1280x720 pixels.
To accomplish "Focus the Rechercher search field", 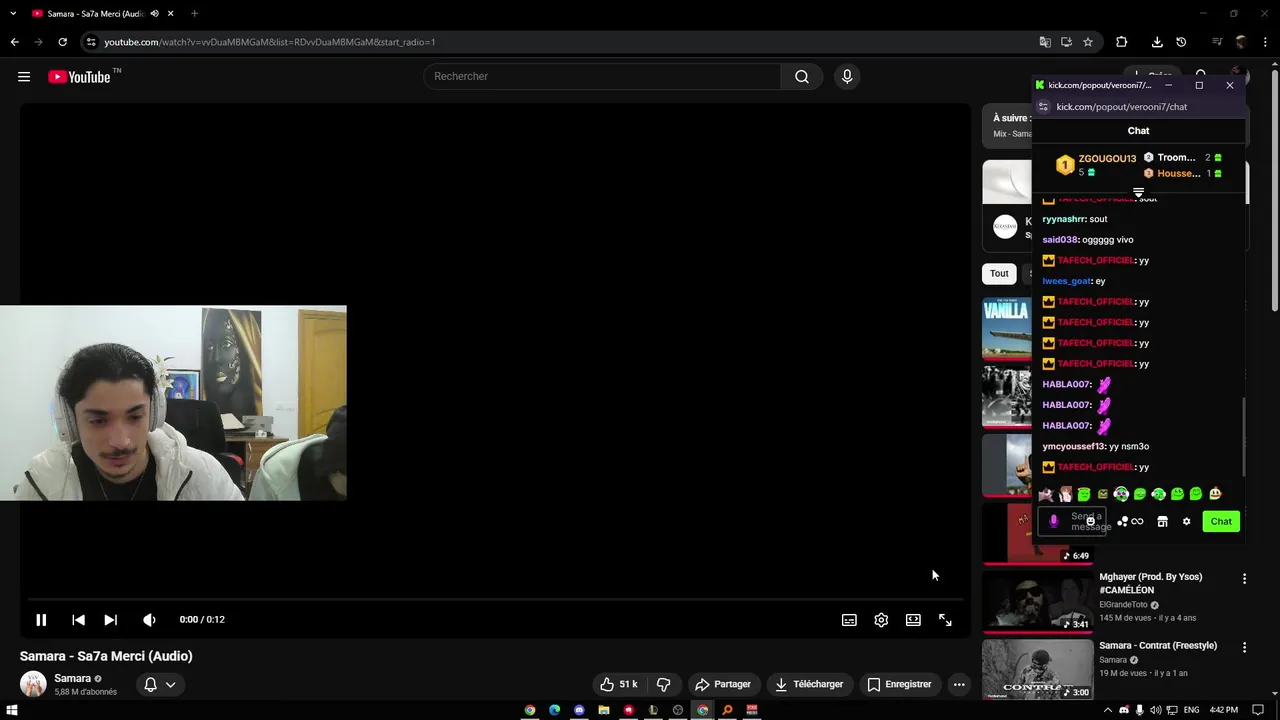I will 602,77.
